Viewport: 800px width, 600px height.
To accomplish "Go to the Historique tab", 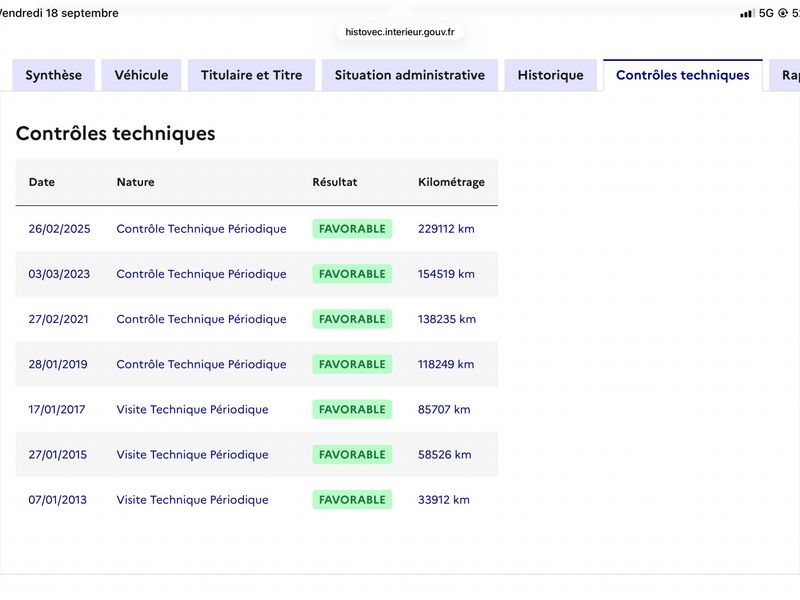I will 551,75.
